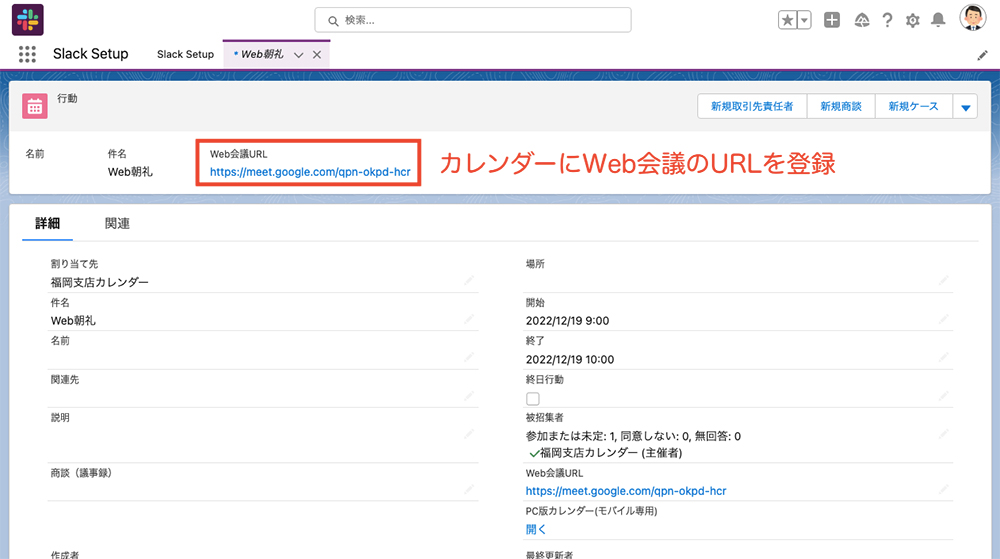Open global actions plus icon
The width and height of the screenshot is (1000, 559).
pos(832,20)
